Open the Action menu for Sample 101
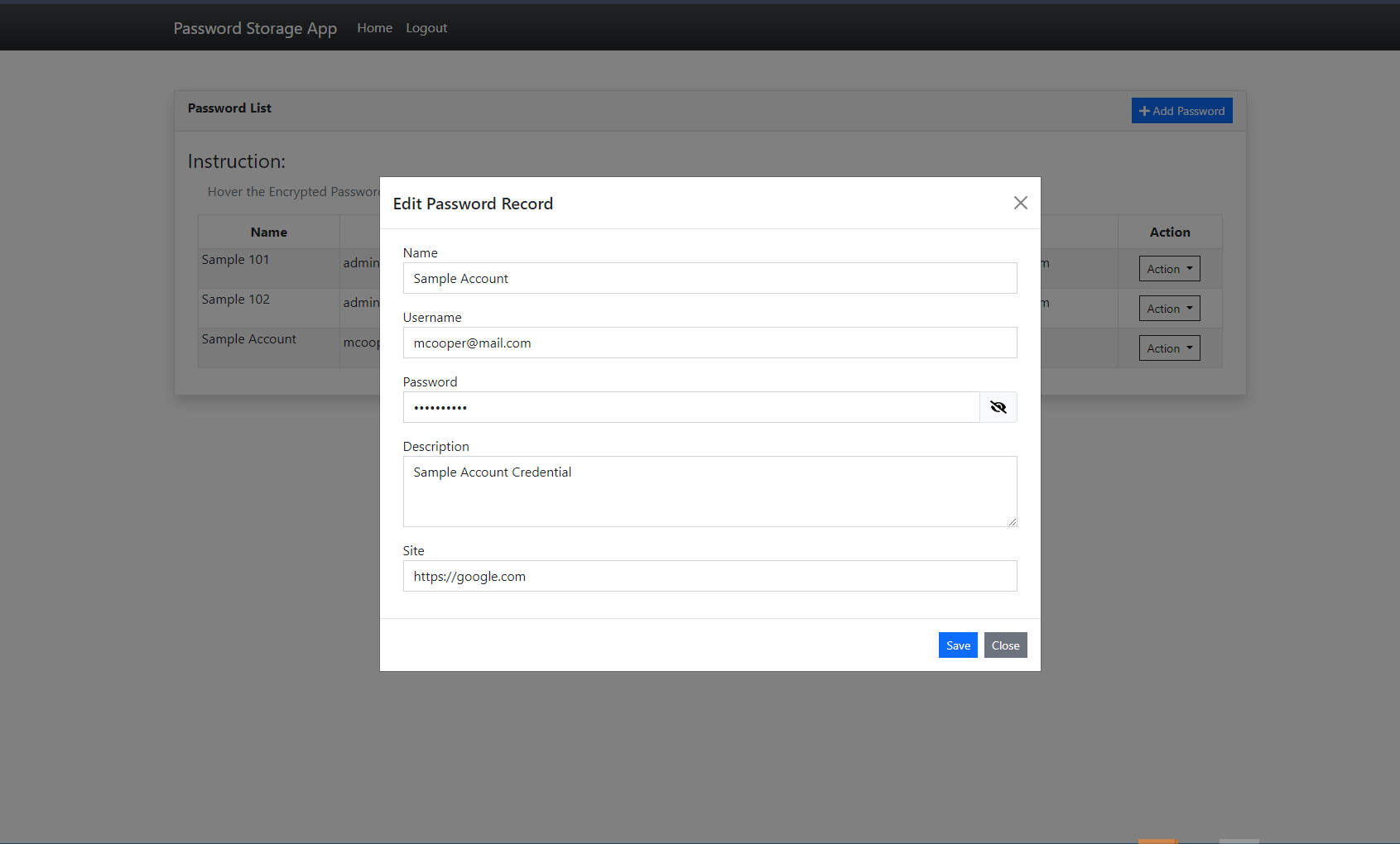Screen dimensions: 1400x844 coord(1169,268)
